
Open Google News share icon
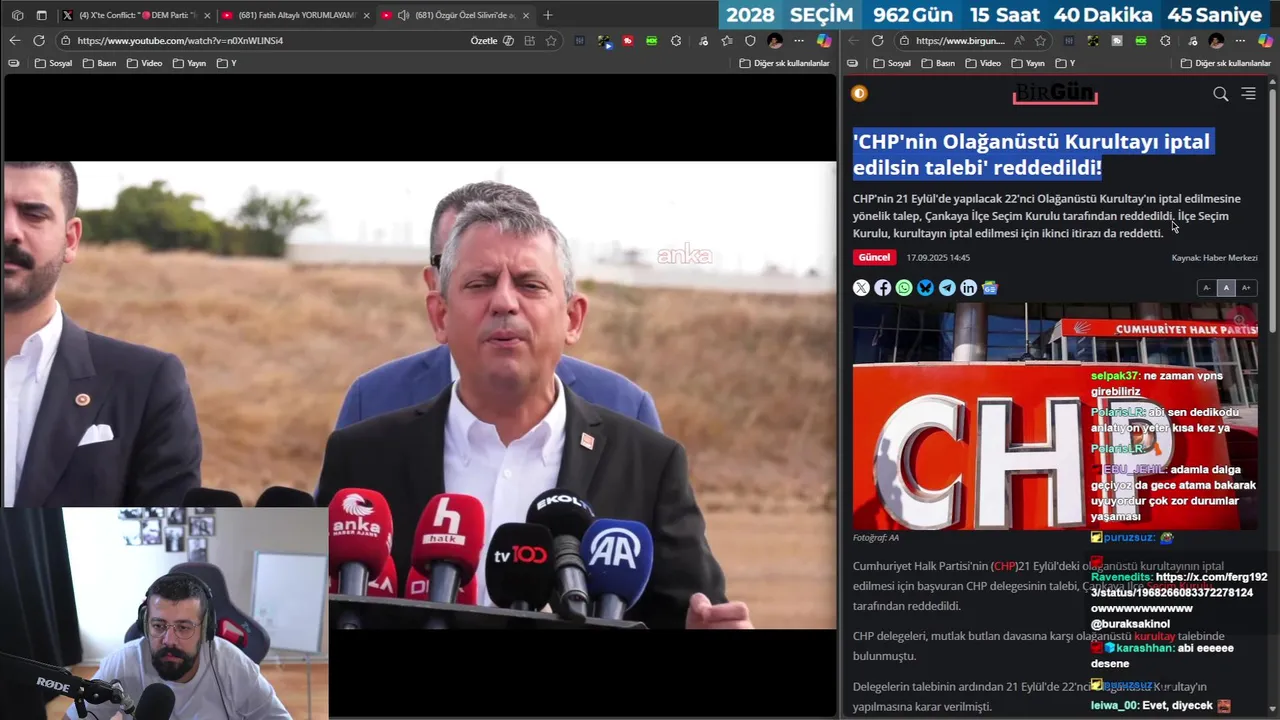990,288
